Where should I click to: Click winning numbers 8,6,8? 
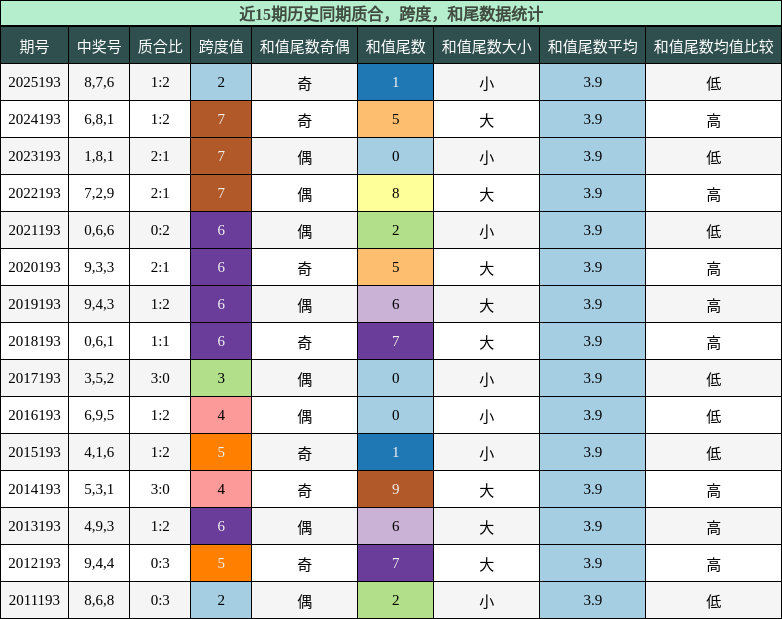coord(99,600)
